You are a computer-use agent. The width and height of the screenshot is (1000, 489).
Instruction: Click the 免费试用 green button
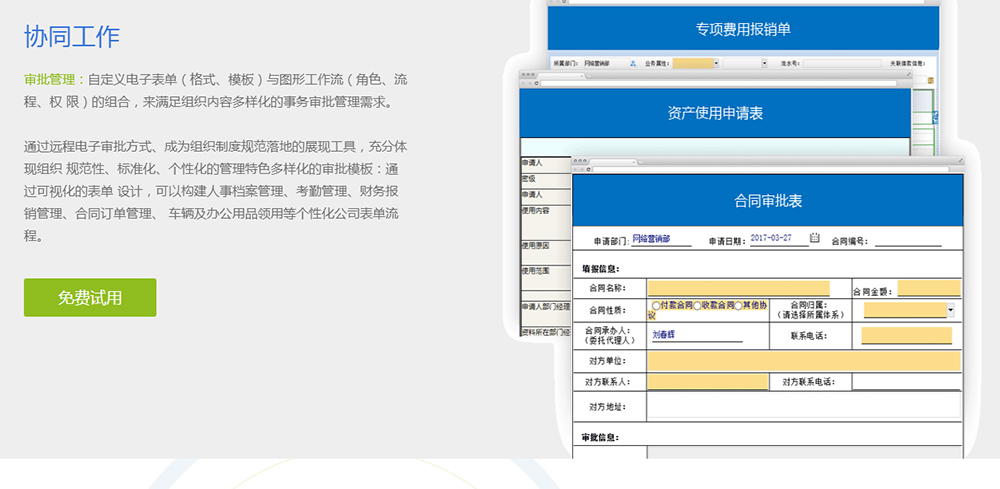click(x=90, y=298)
